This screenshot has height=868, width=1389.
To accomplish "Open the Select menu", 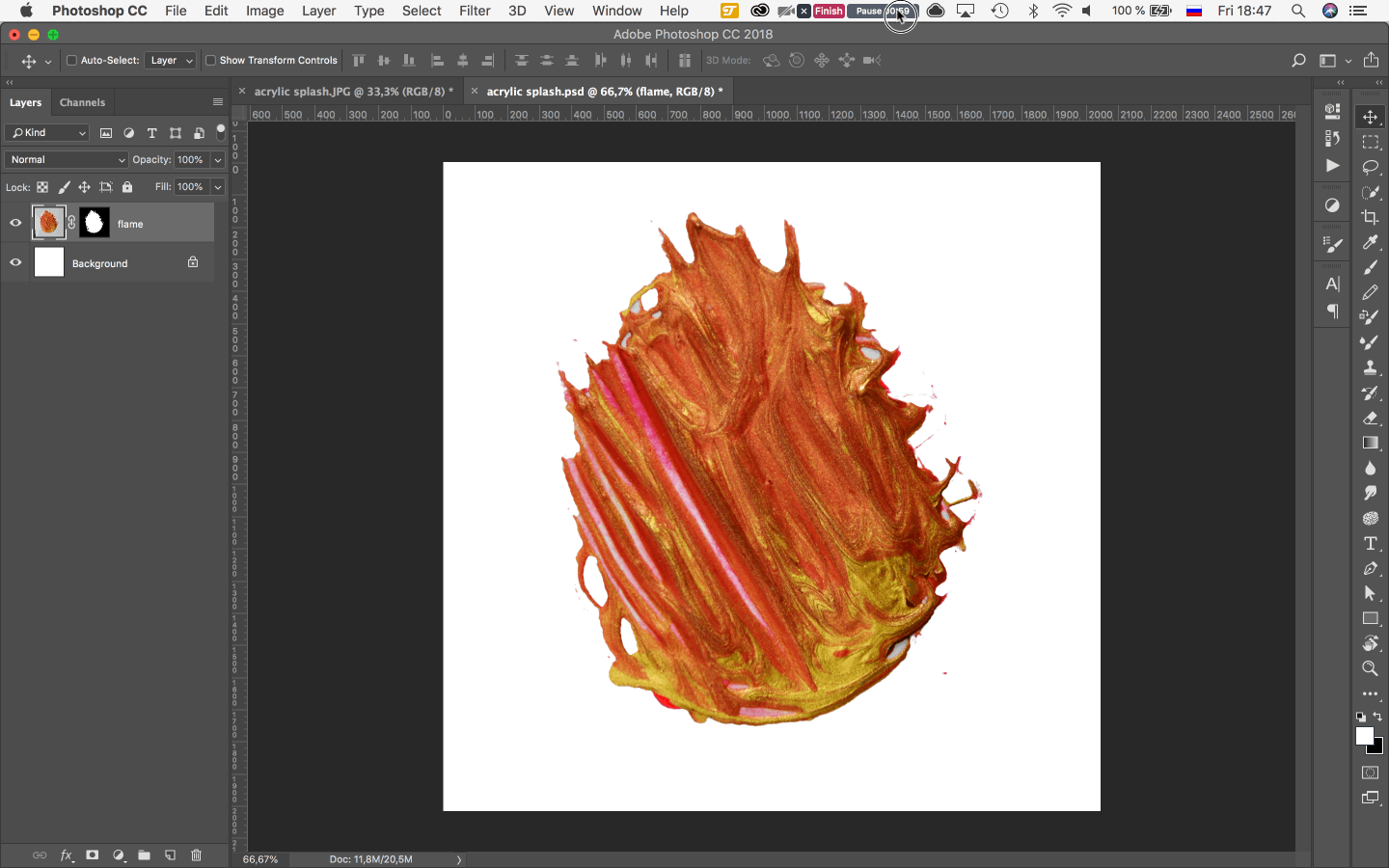I will [x=422, y=11].
